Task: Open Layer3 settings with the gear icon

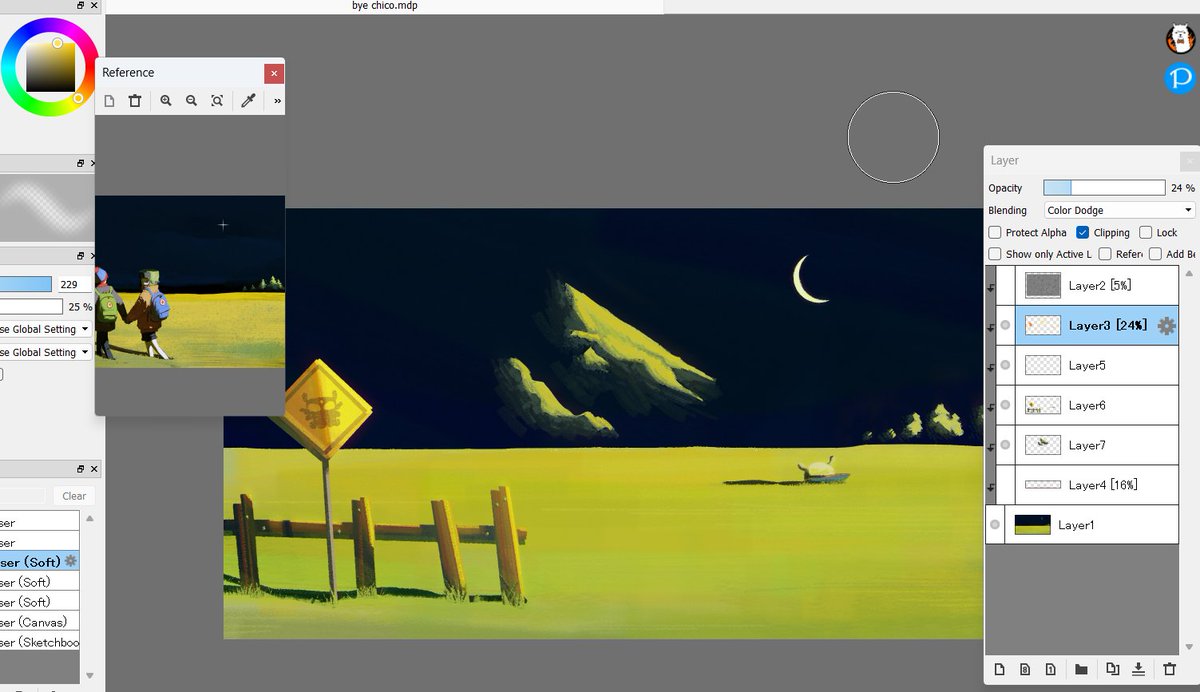Action: click(x=1166, y=325)
